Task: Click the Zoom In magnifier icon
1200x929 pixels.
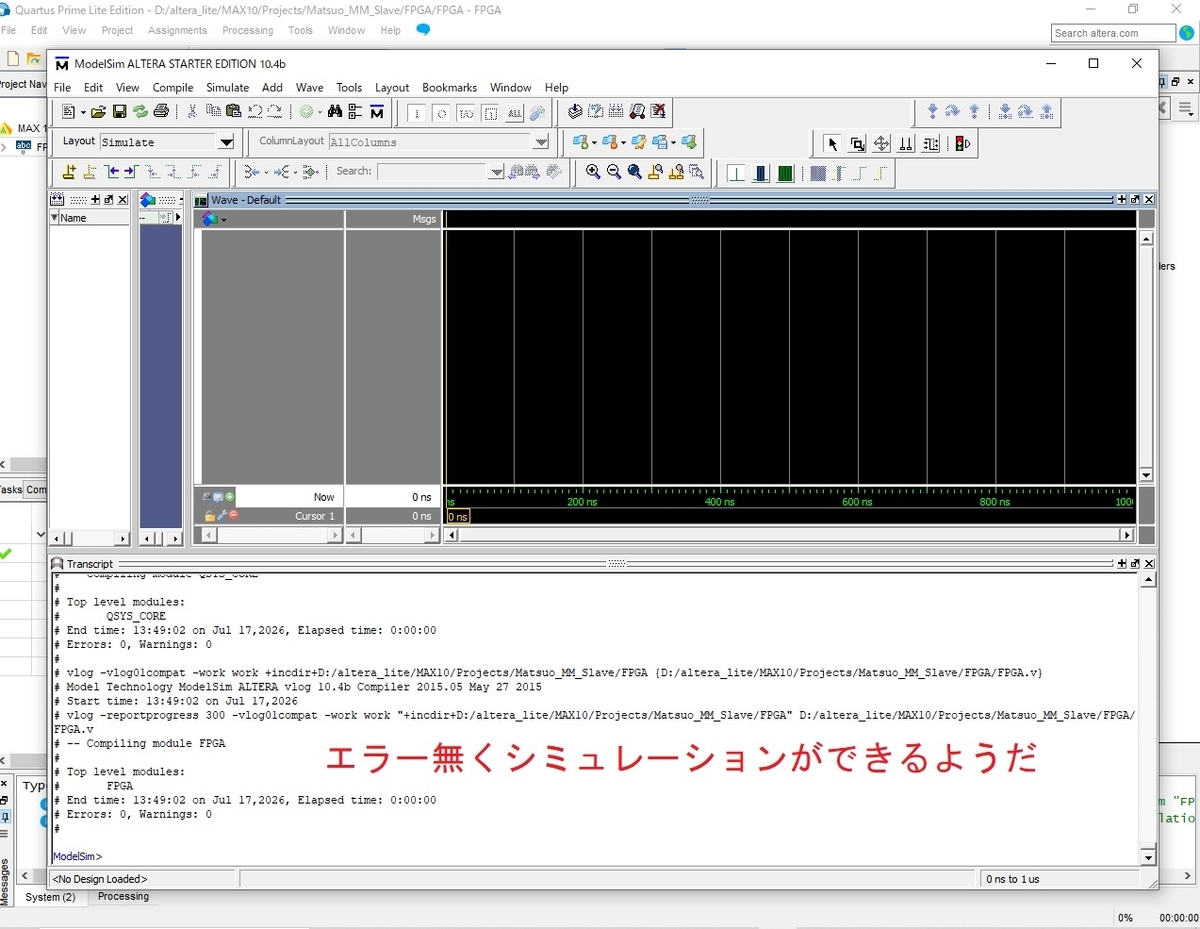Action: 593,172
